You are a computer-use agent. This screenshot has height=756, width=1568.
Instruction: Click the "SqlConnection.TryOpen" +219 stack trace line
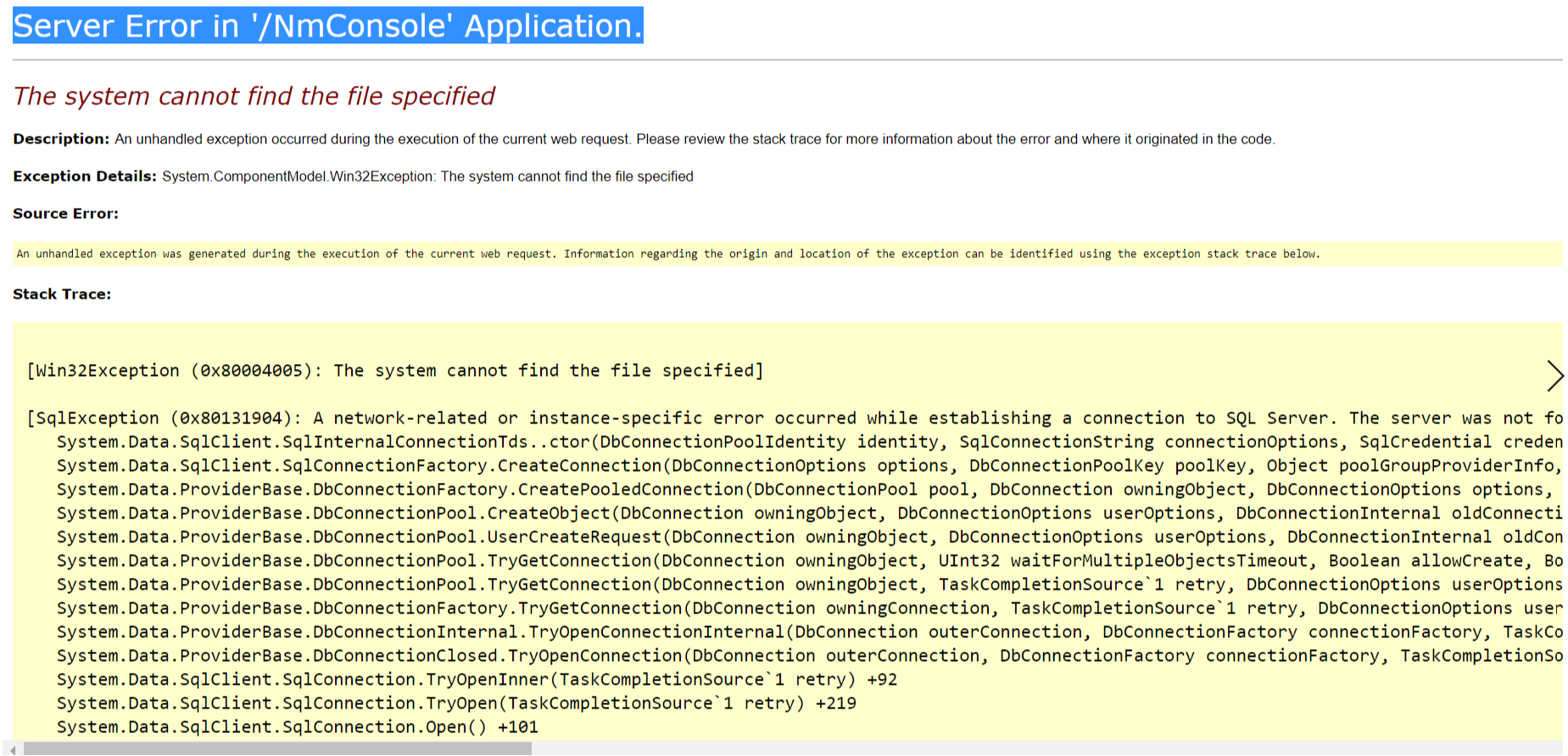[x=456, y=703]
